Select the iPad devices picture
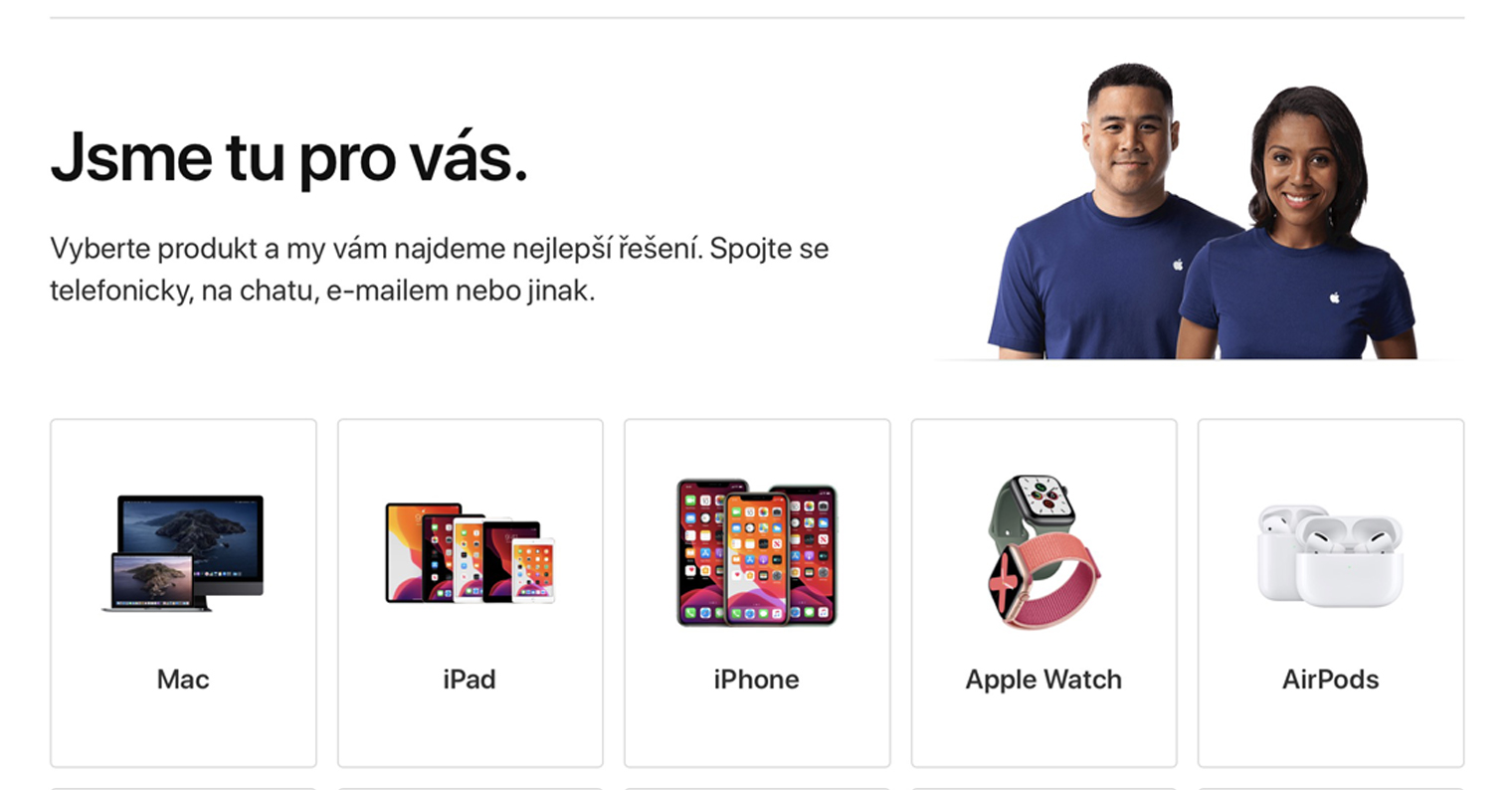Viewport: 1512px width, 790px height. pos(470,553)
